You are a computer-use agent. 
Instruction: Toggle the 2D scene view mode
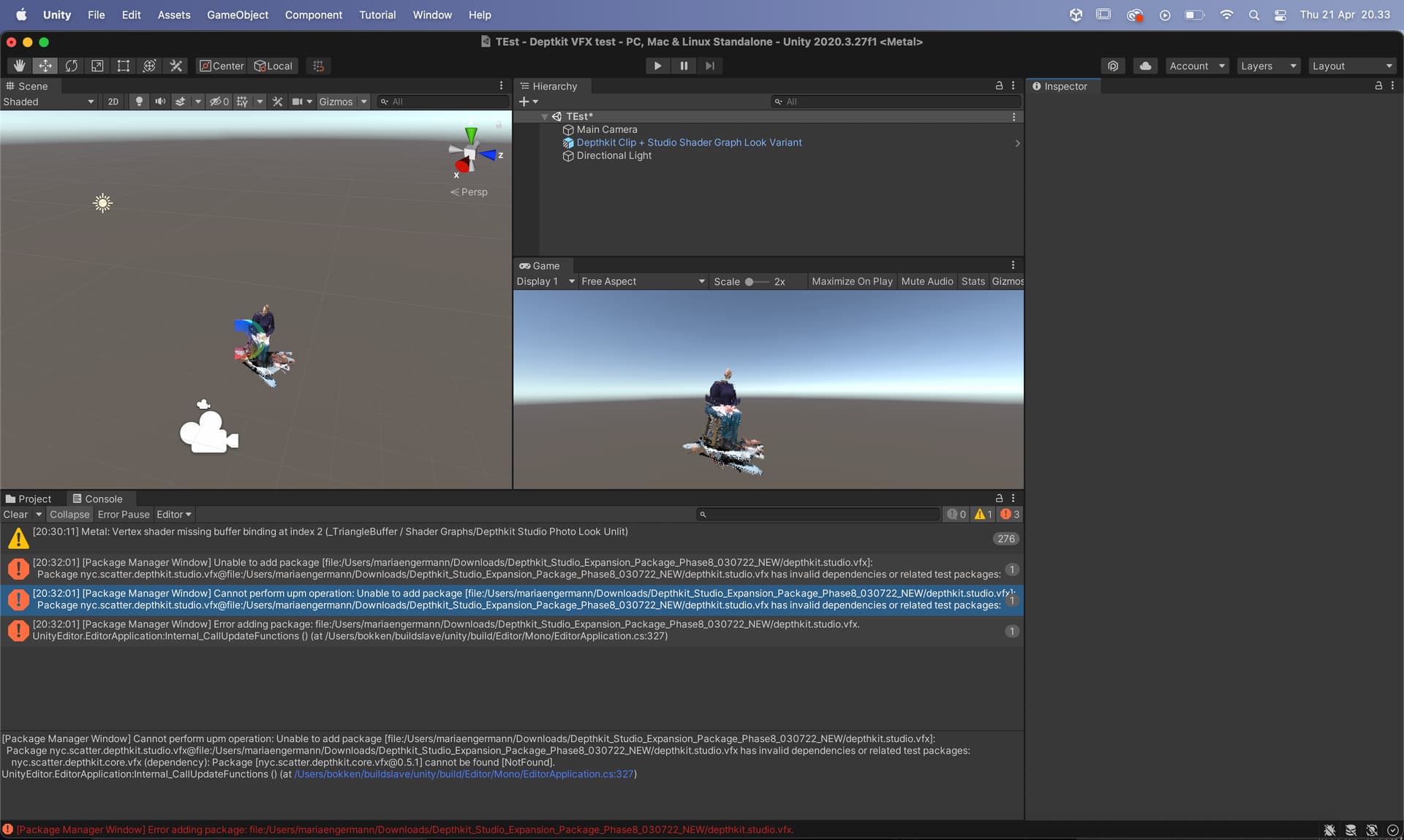113,102
